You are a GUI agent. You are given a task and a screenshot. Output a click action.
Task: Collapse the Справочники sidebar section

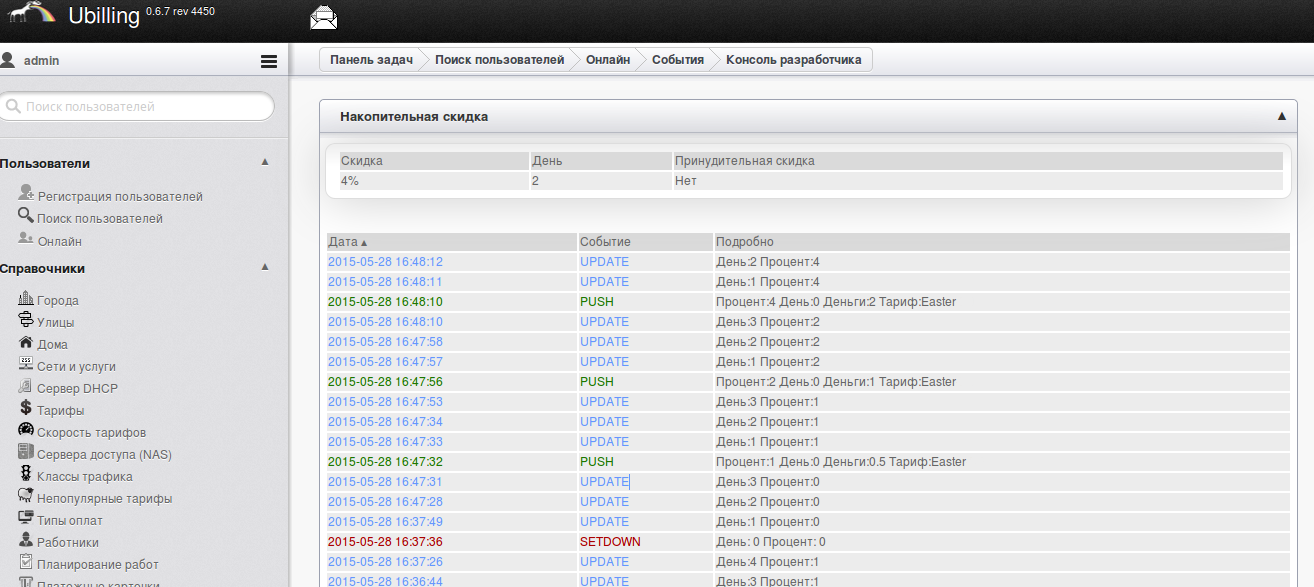[x=265, y=267]
